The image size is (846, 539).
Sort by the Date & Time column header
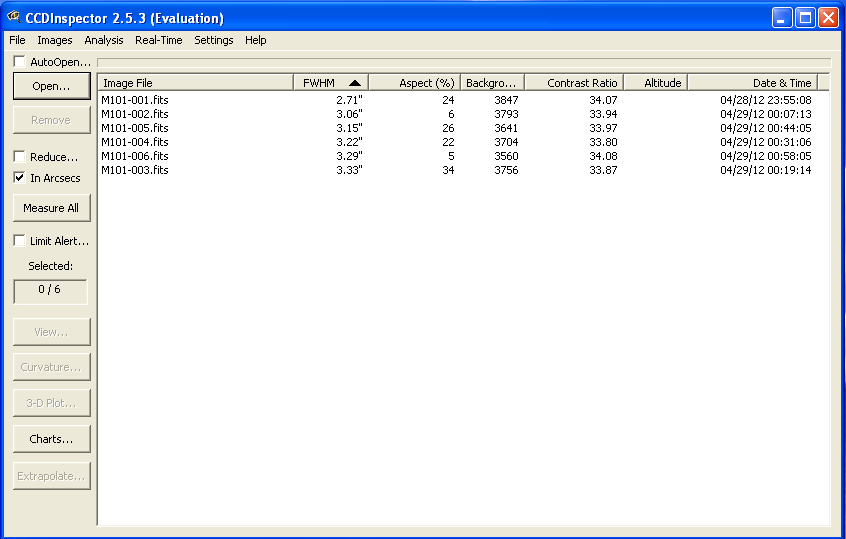coord(753,83)
